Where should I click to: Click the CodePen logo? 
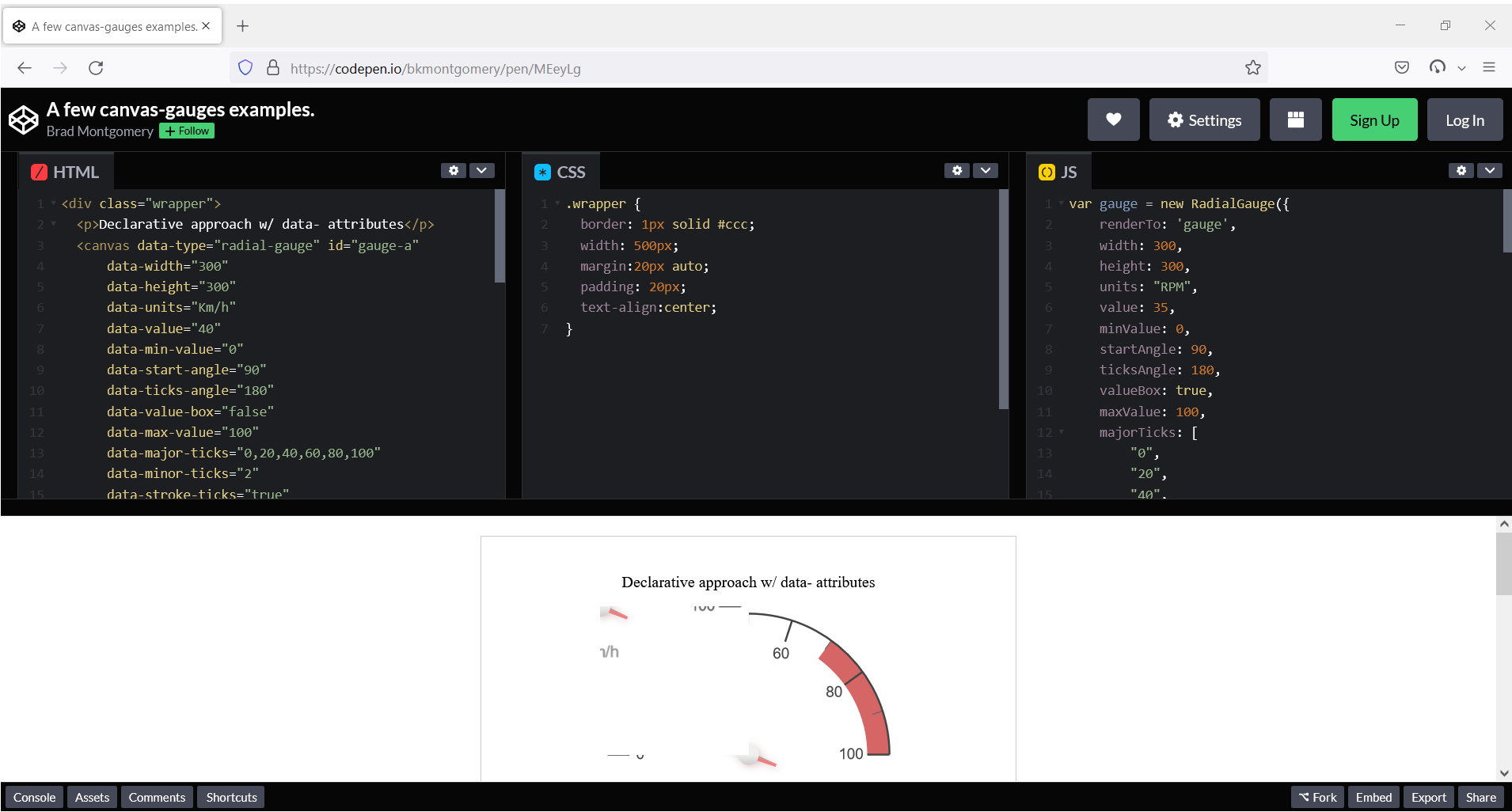[x=23, y=120]
